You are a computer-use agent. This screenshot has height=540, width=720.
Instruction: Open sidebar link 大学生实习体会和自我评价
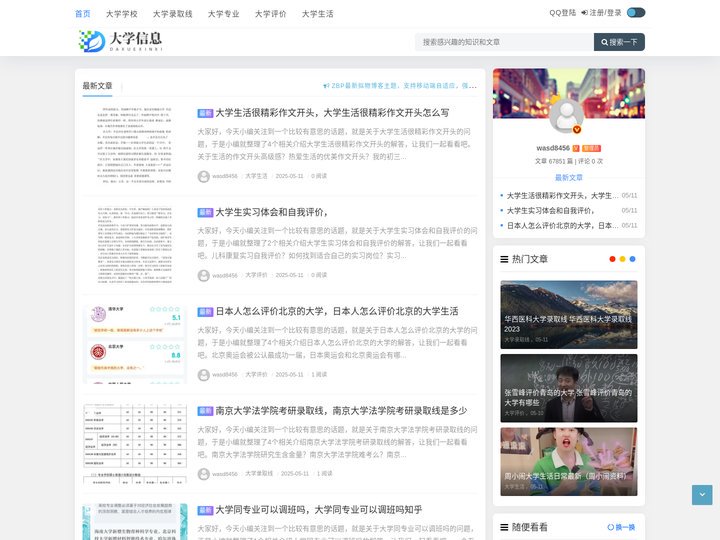(551, 210)
